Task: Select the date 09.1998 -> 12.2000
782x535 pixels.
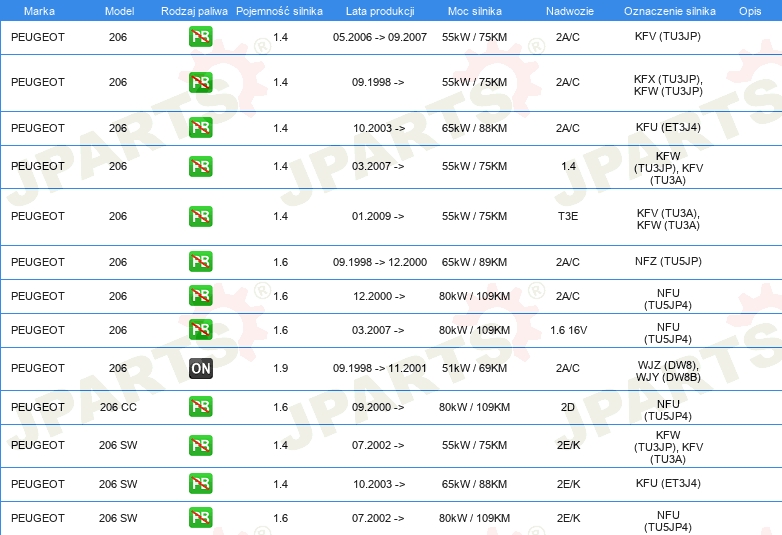Action: 380,262
